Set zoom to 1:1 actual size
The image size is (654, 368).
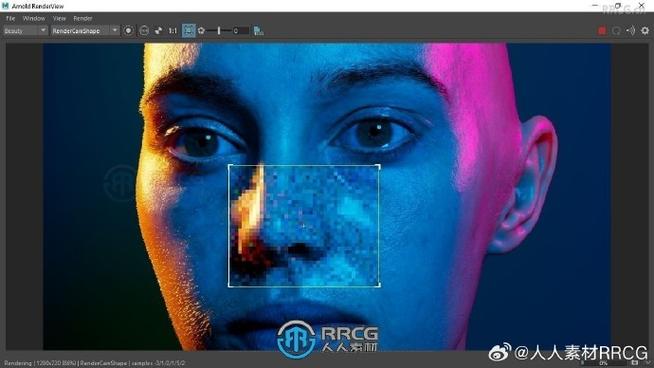tap(173, 31)
